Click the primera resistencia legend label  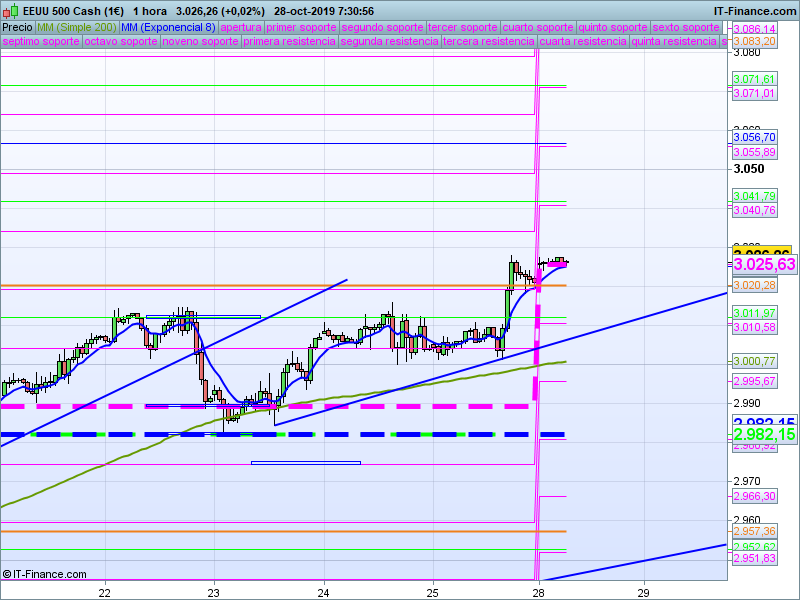click(290, 41)
